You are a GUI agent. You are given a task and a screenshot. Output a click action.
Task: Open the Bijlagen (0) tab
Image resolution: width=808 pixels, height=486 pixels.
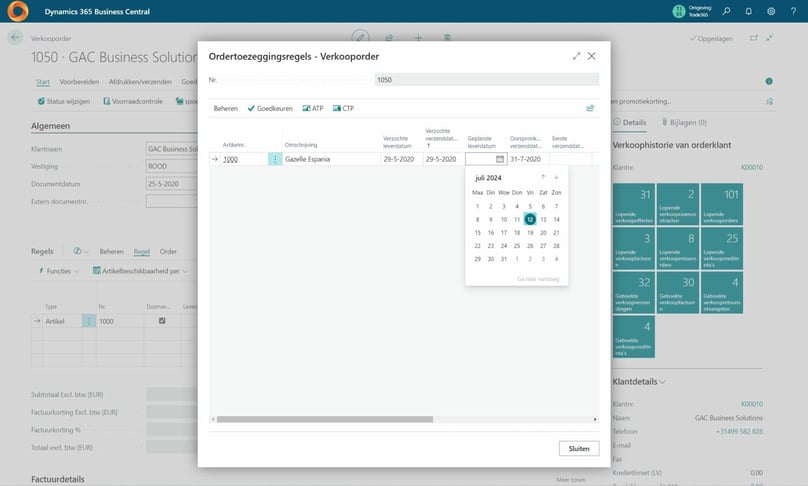click(x=684, y=122)
